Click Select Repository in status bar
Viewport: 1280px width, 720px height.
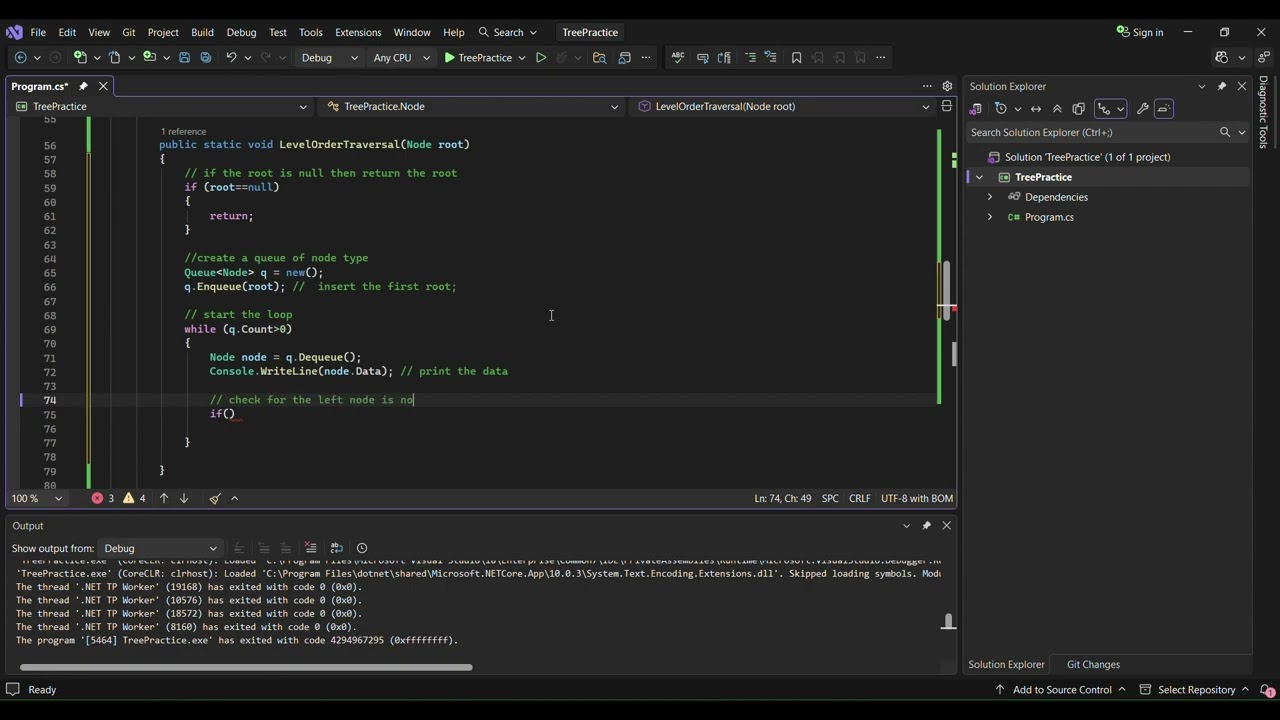coord(1197,690)
